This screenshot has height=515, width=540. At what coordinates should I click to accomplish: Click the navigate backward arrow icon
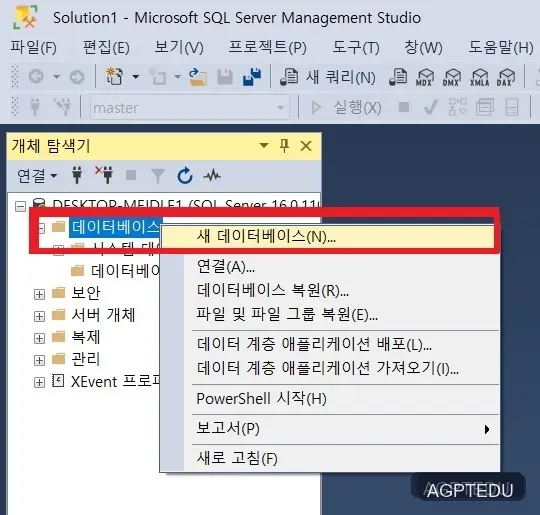(36, 76)
